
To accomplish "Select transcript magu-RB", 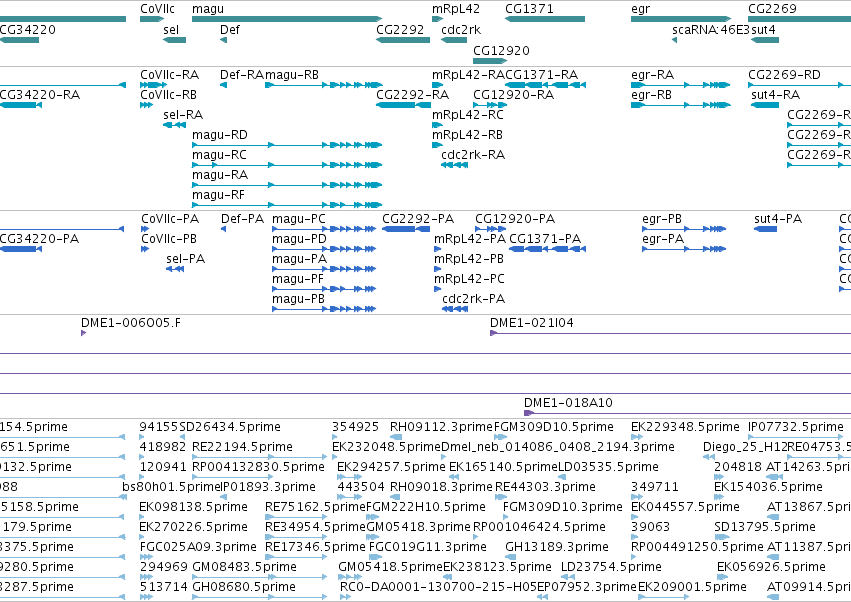I will click(323, 85).
